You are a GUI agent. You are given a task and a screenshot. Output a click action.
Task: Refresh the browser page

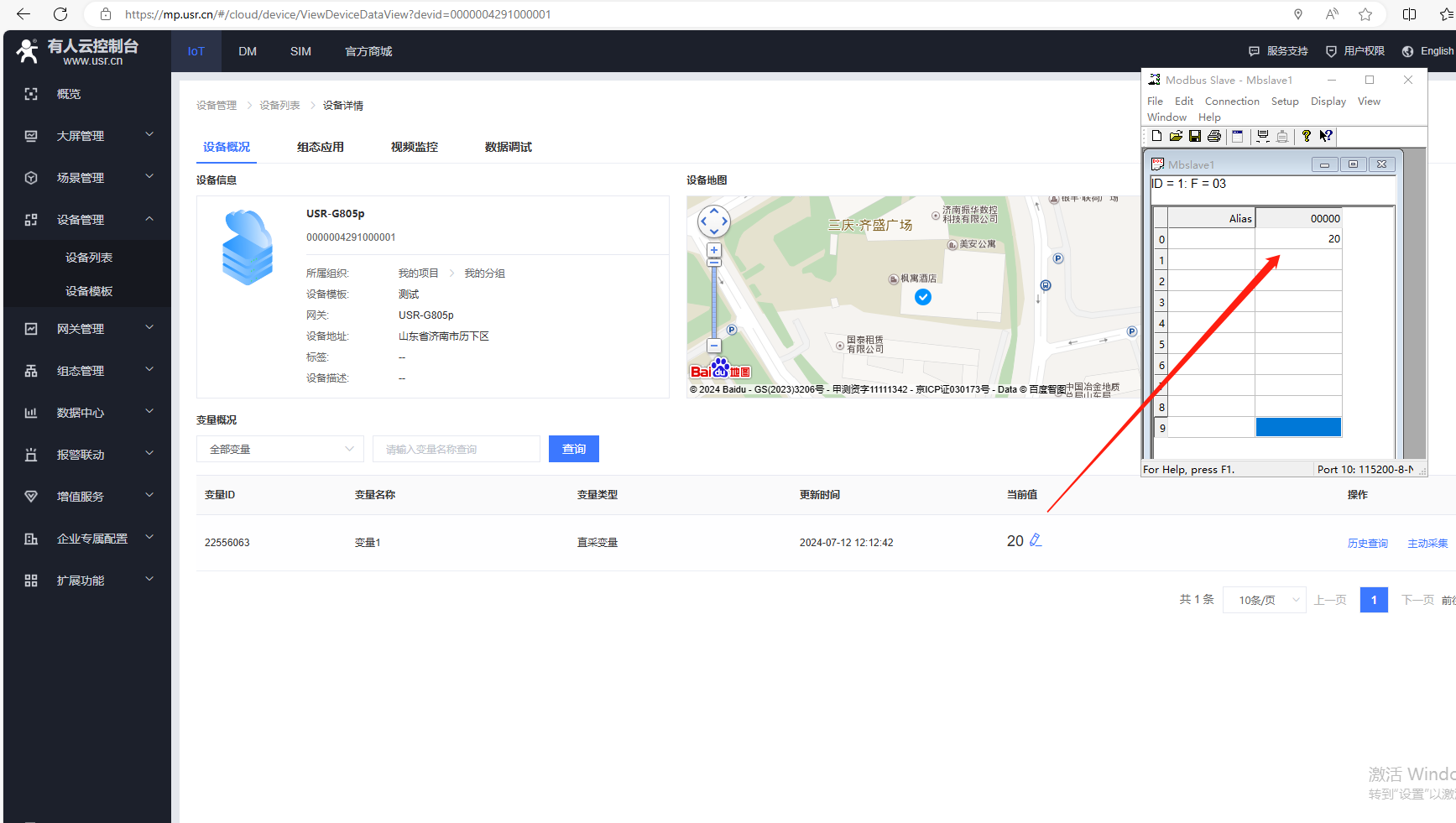point(60,14)
